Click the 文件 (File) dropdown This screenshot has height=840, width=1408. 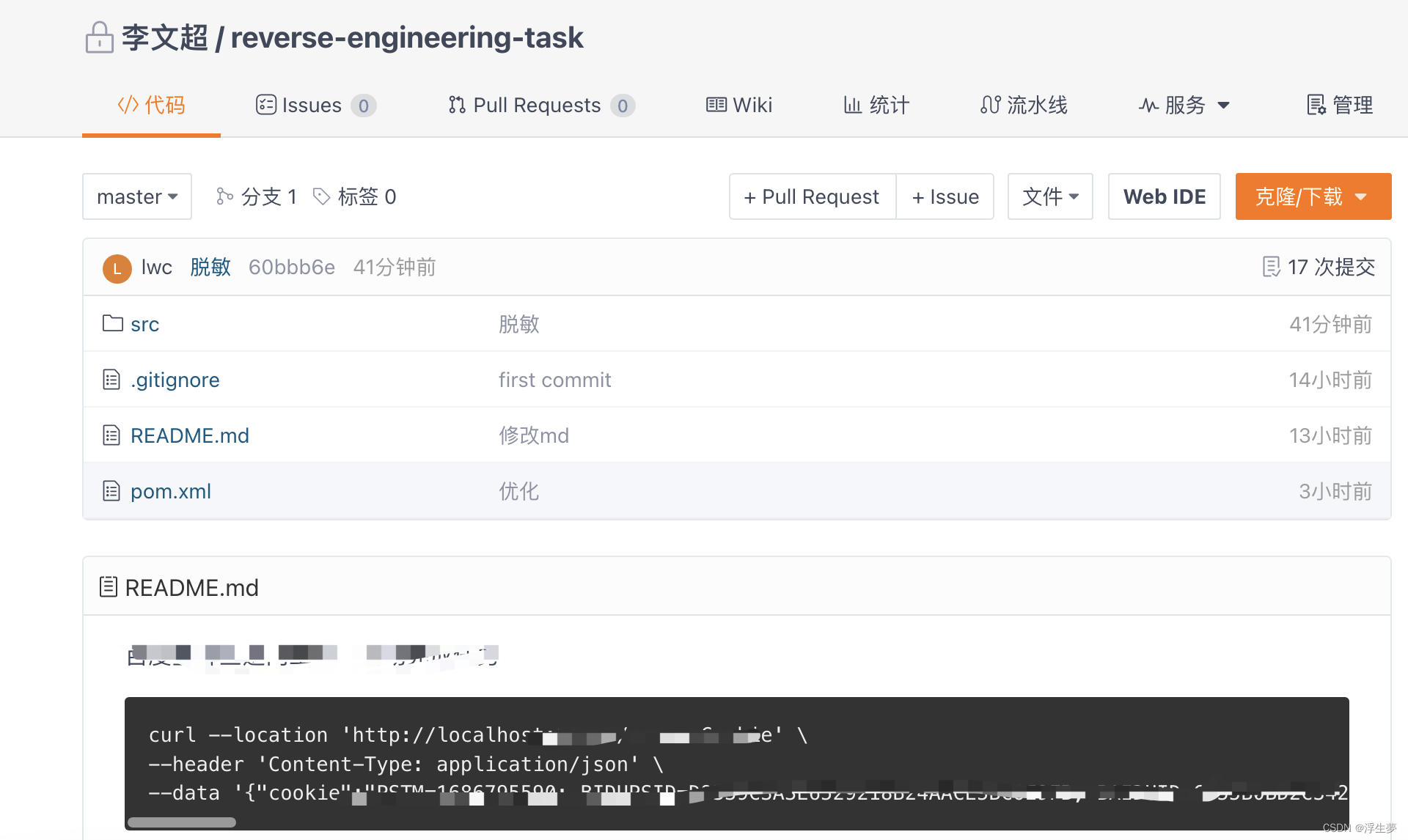1050,196
